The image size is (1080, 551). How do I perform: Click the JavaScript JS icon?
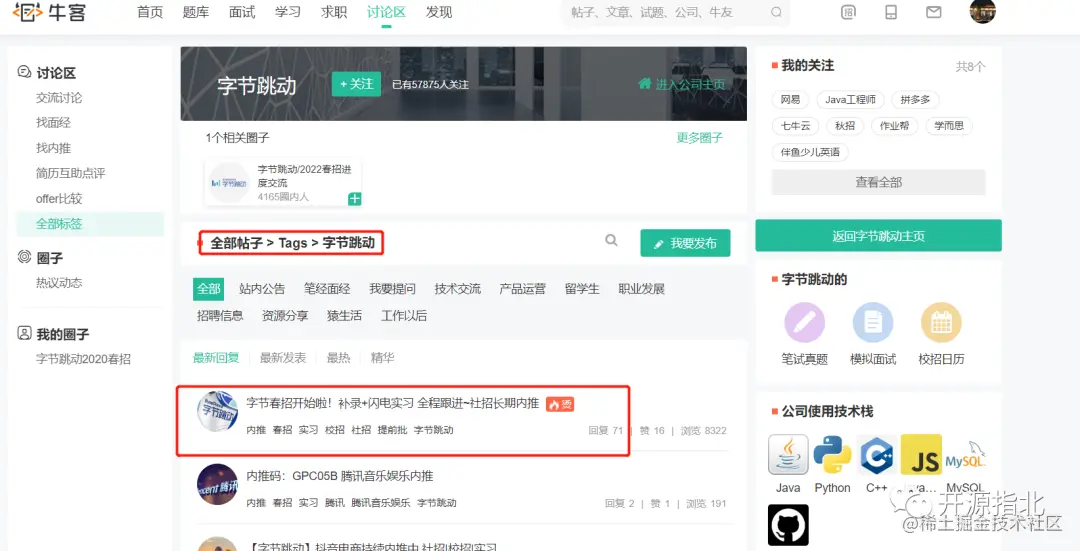[x=921, y=455]
